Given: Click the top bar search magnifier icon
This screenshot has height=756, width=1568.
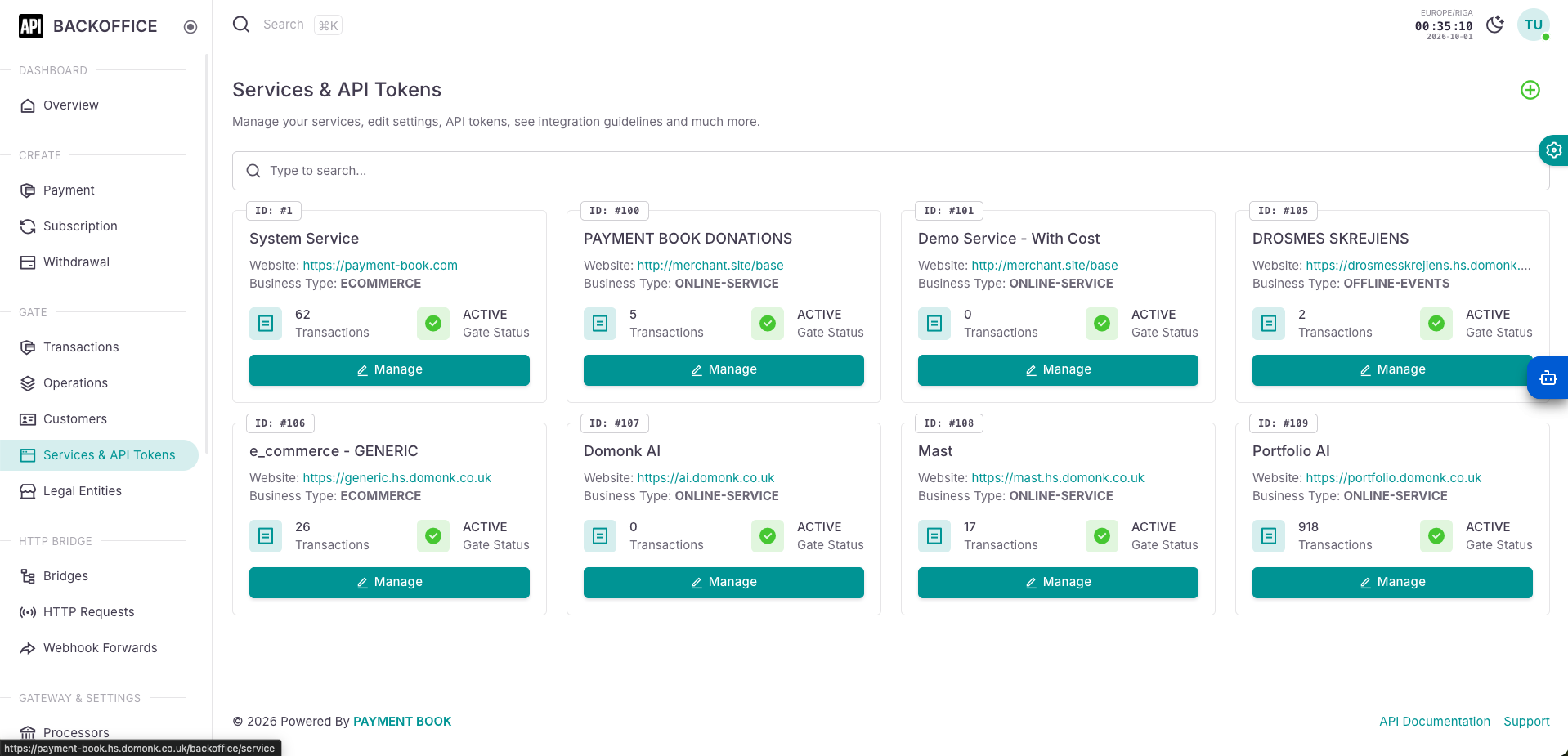Looking at the screenshot, I should point(241,25).
